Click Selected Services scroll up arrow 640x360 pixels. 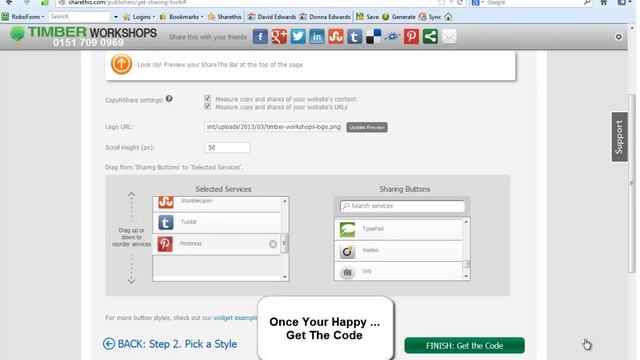click(284, 201)
